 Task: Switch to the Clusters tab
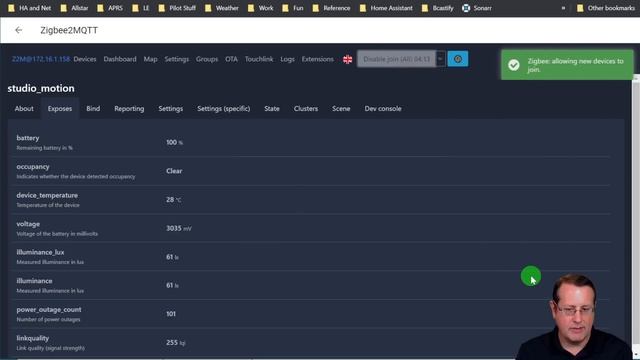pos(306,109)
